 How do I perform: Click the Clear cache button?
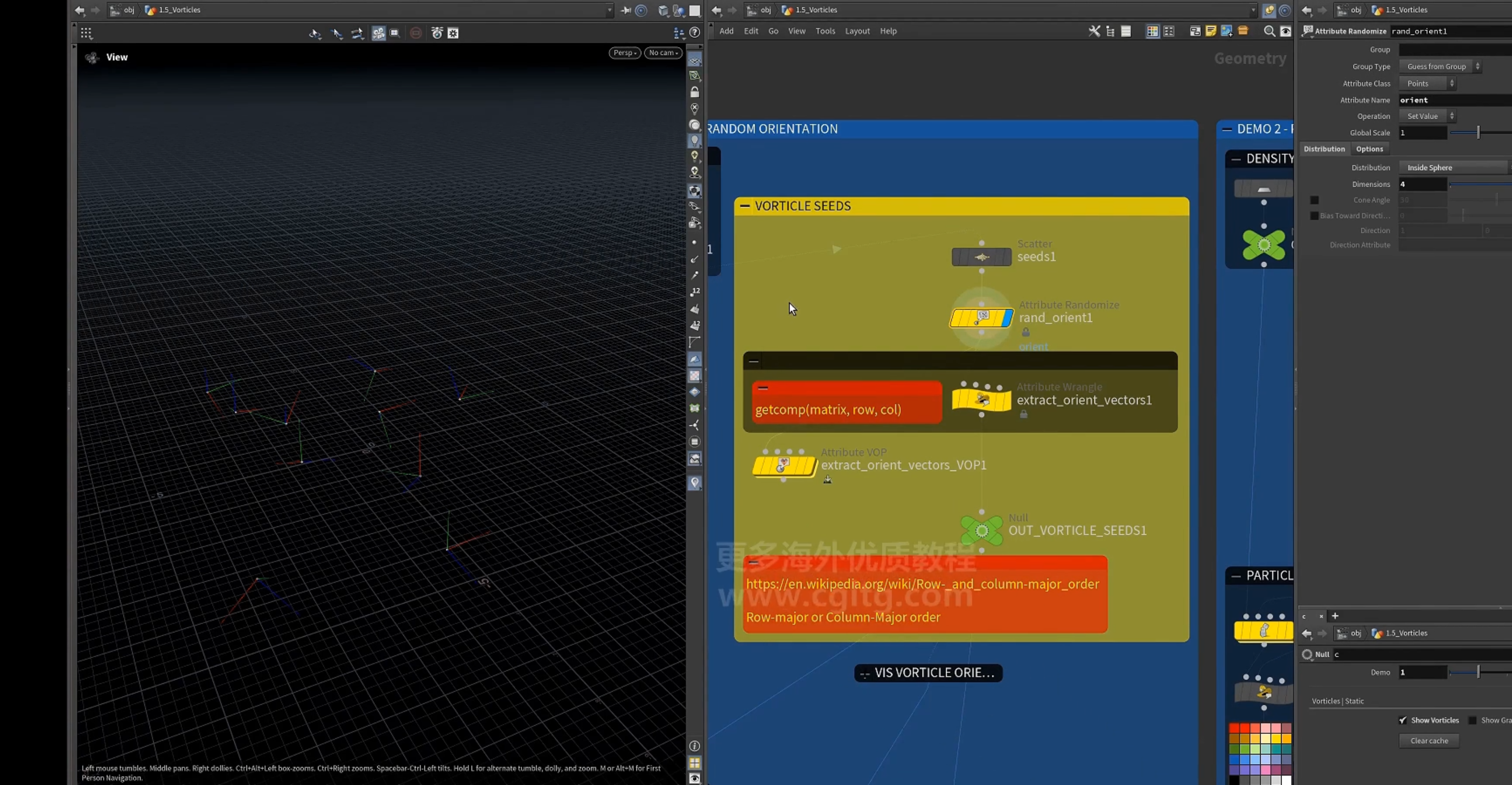pos(1429,740)
